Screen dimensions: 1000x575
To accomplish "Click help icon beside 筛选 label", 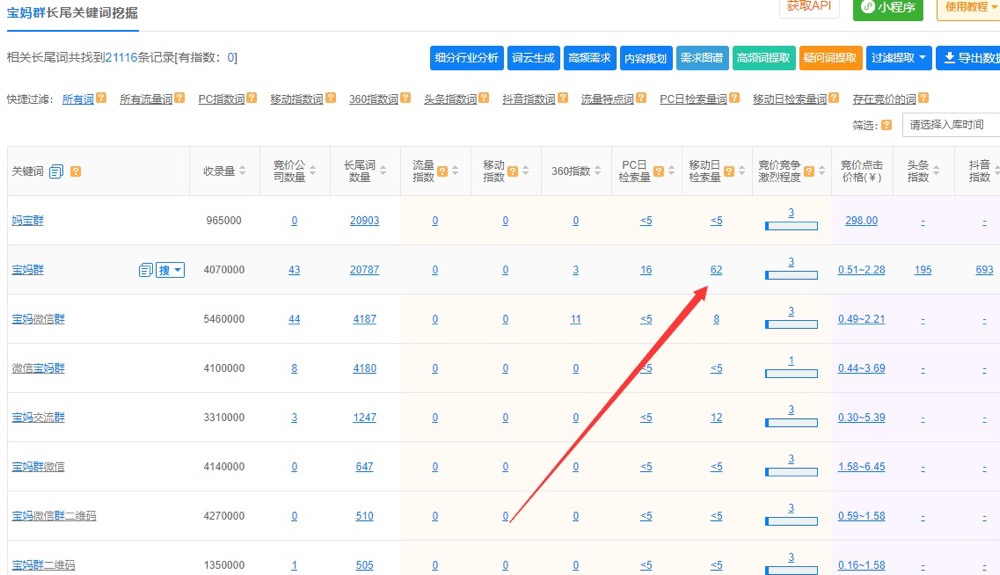I will point(886,125).
